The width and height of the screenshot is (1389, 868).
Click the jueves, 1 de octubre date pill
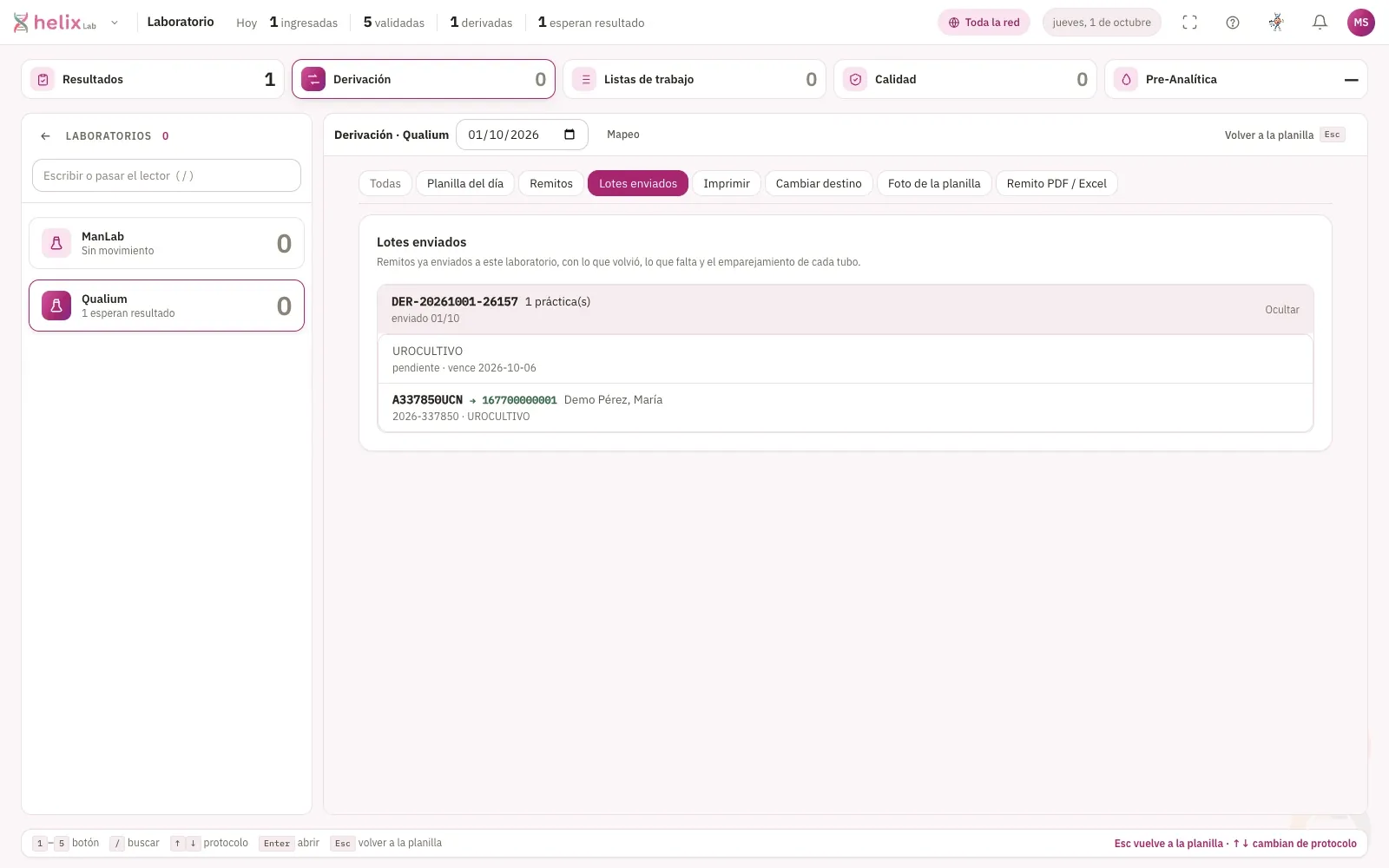1102,23
